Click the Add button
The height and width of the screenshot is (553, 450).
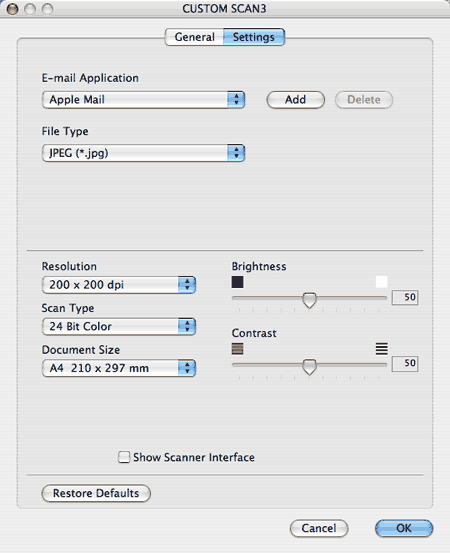(x=296, y=100)
